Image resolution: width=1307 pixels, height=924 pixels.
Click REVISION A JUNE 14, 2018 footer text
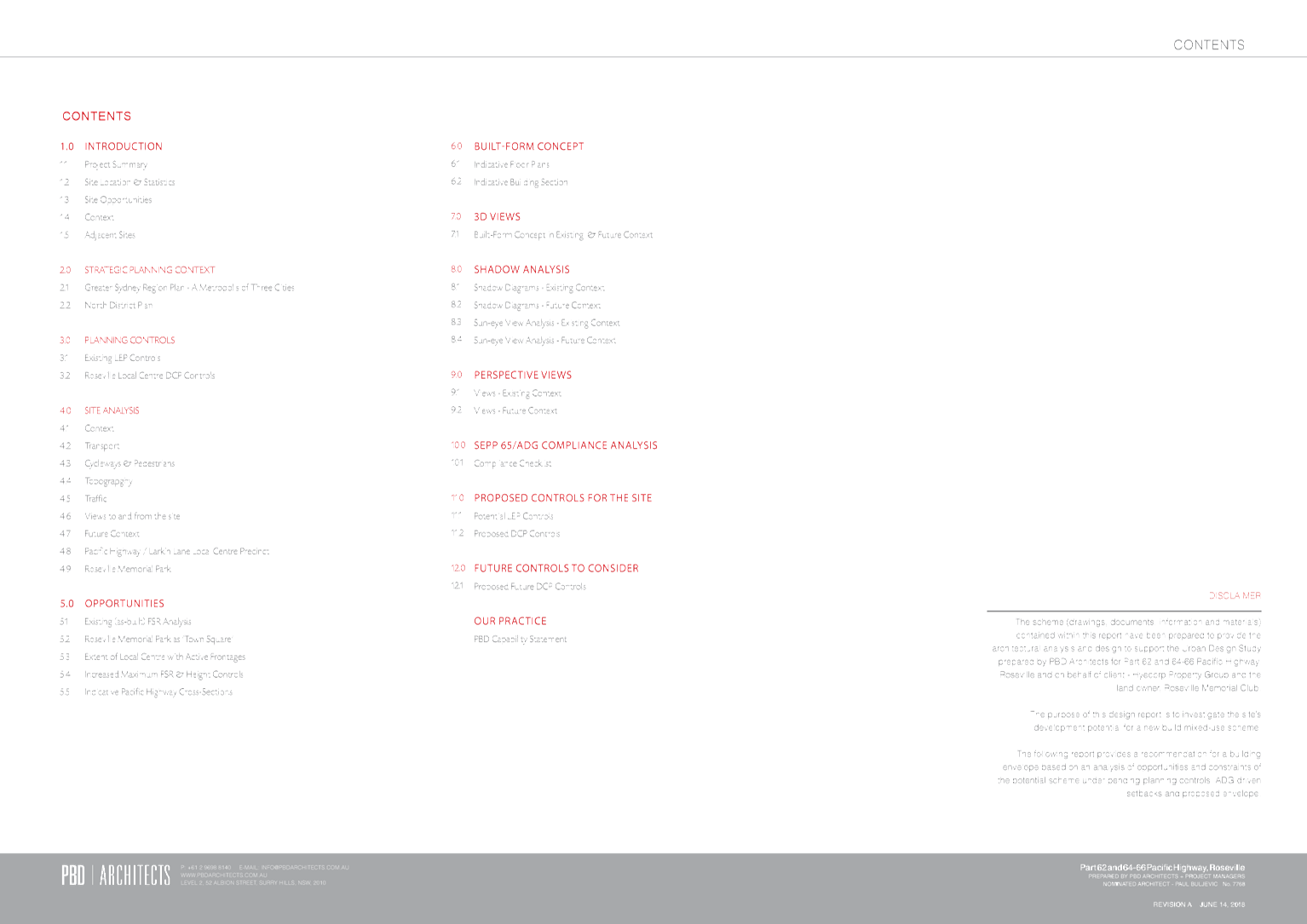point(1199,904)
